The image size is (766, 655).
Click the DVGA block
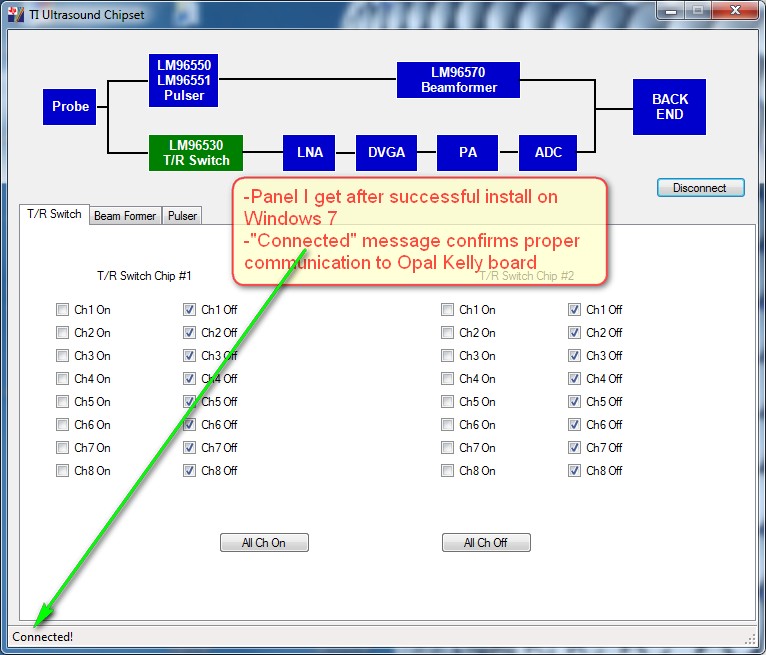click(x=386, y=152)
